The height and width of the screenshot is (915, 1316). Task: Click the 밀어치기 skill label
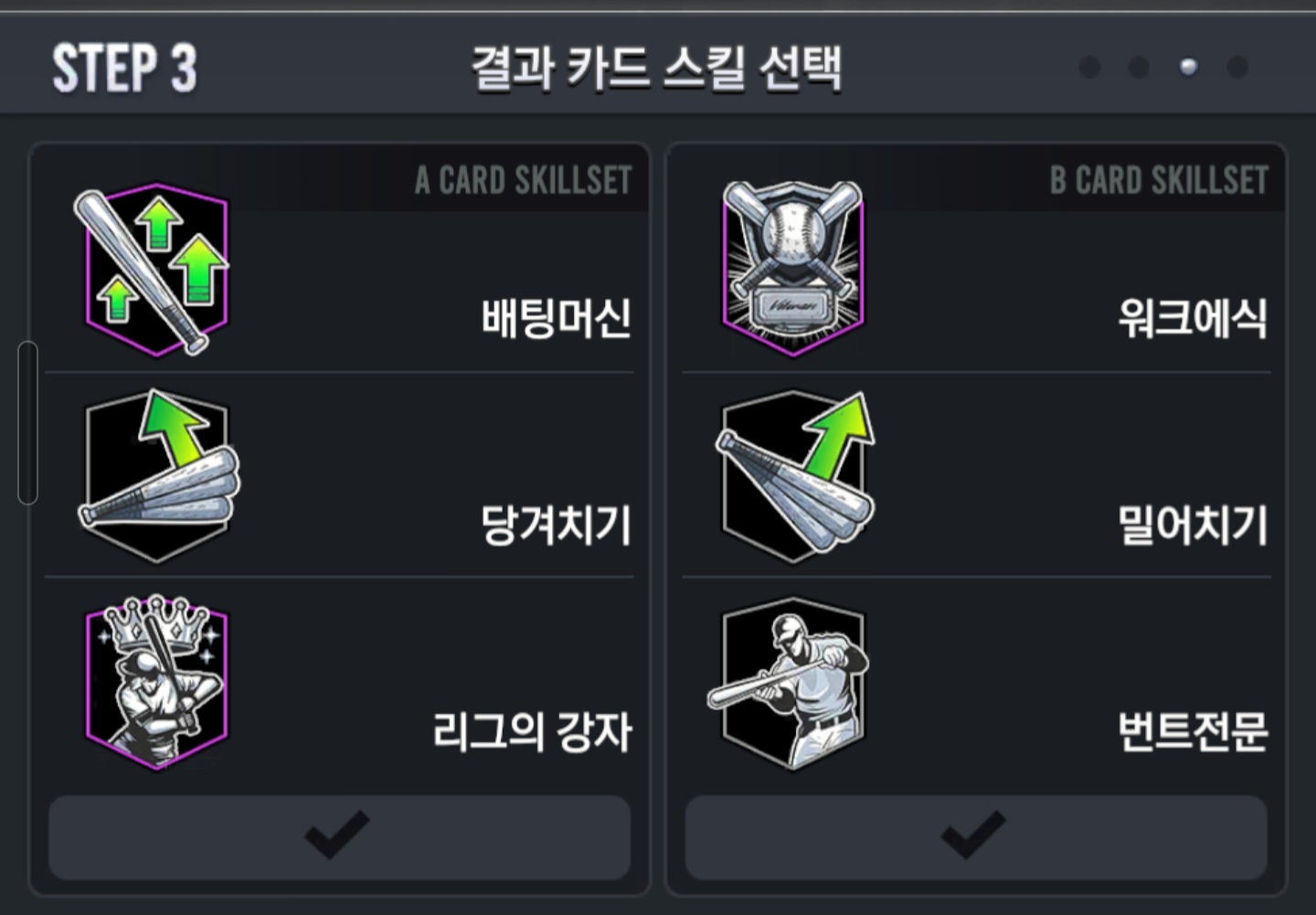click(x=1193, y=526)
